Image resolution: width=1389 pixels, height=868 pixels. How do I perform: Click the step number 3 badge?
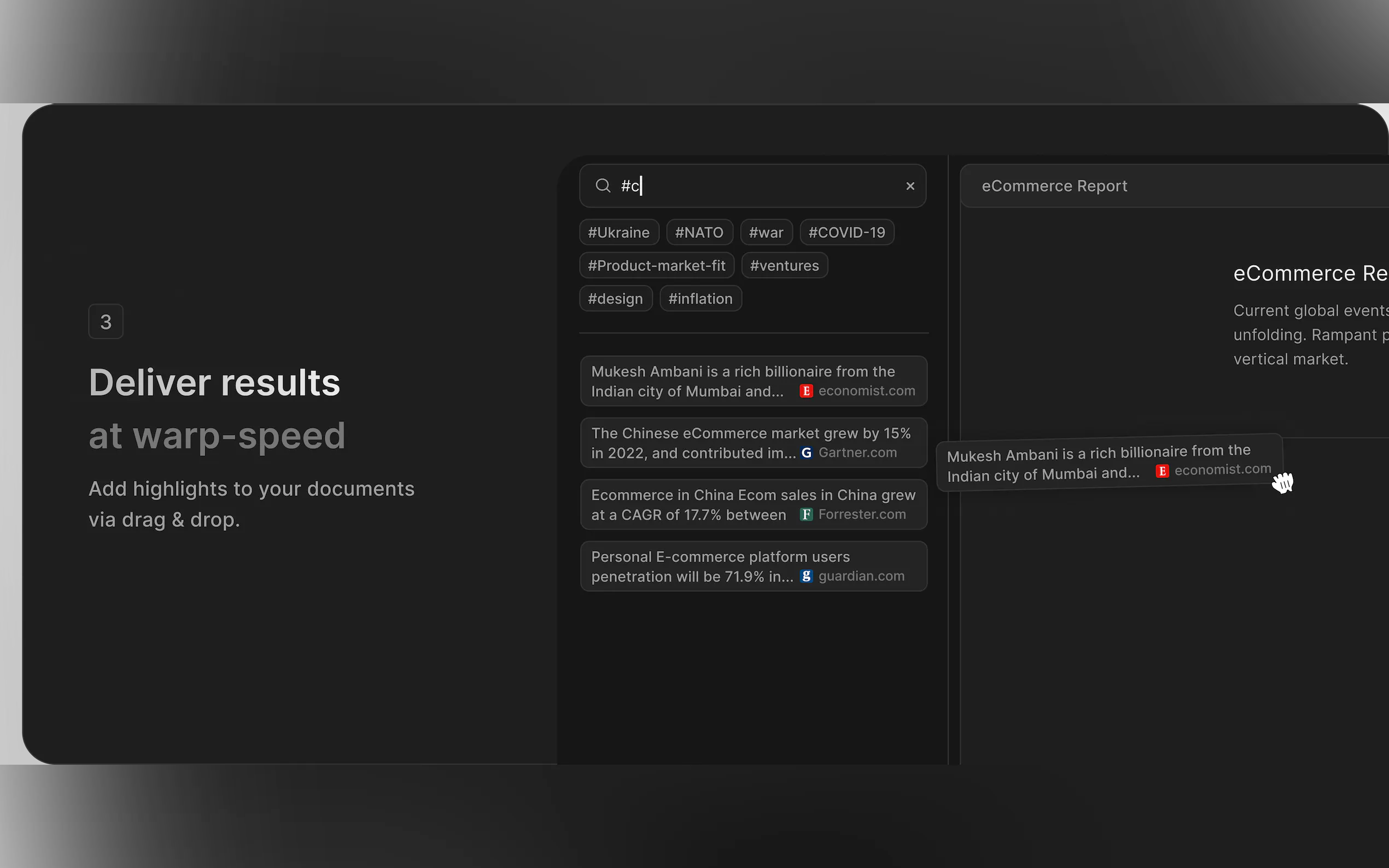(106, 321)
